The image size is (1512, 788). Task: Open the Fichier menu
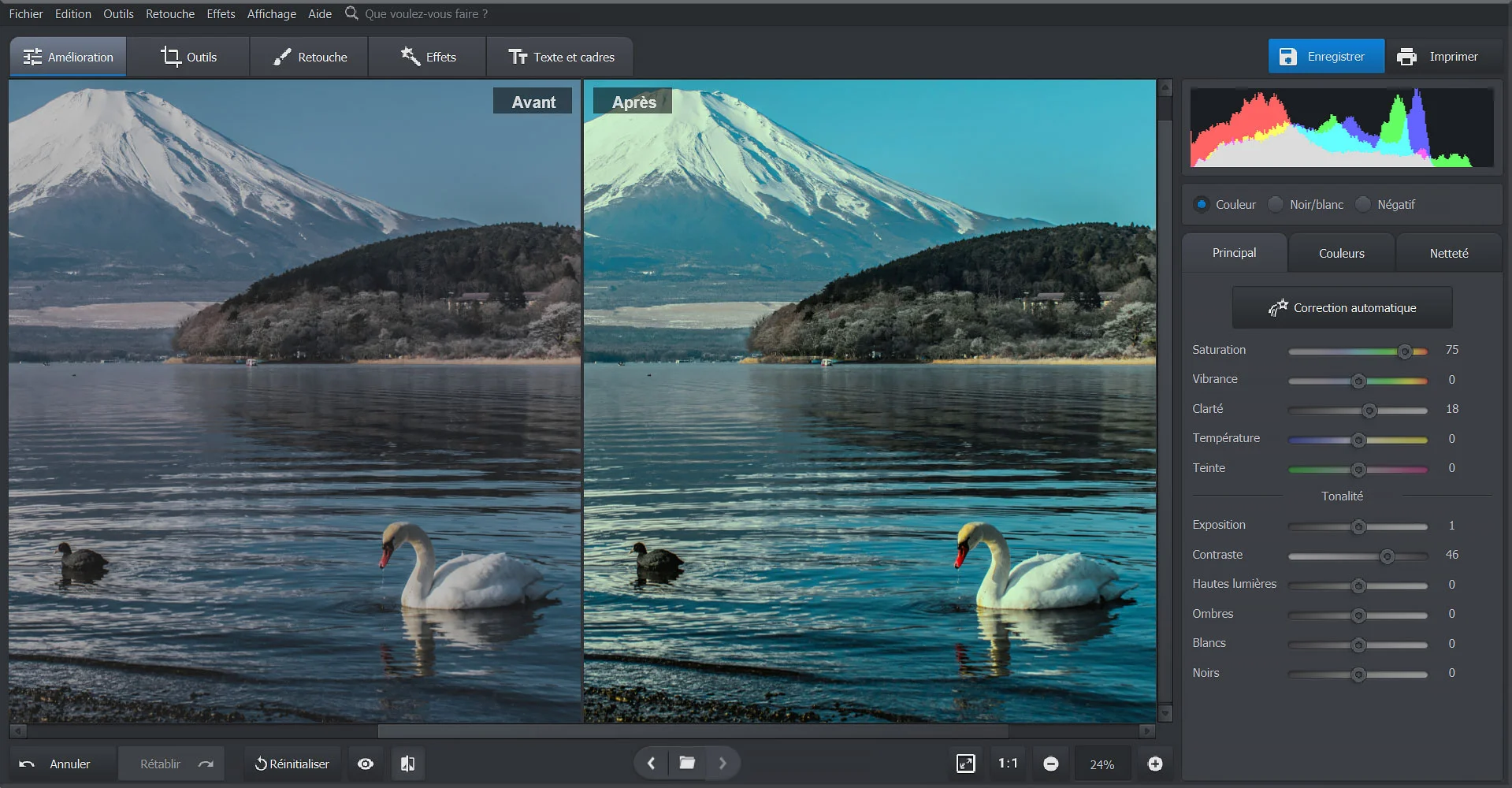click(x=26, y=13)
